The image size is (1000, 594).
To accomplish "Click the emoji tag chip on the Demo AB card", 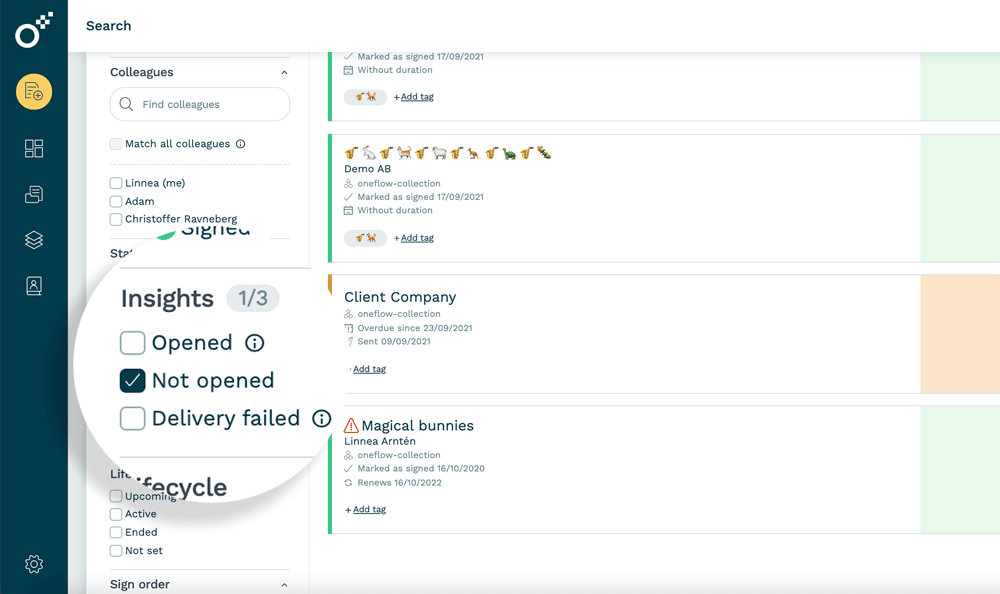I will (x=365, y=238).
